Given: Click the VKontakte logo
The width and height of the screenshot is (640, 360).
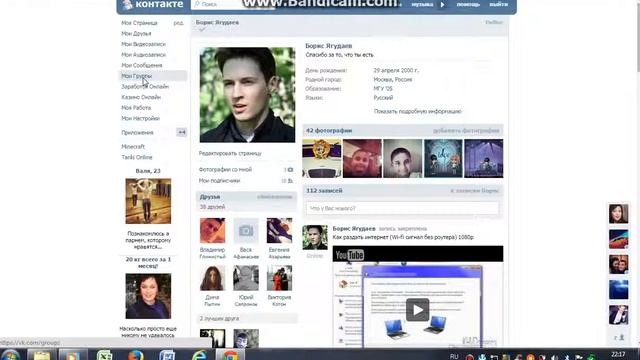Looking at the screenshot, I should pos(153,4).
